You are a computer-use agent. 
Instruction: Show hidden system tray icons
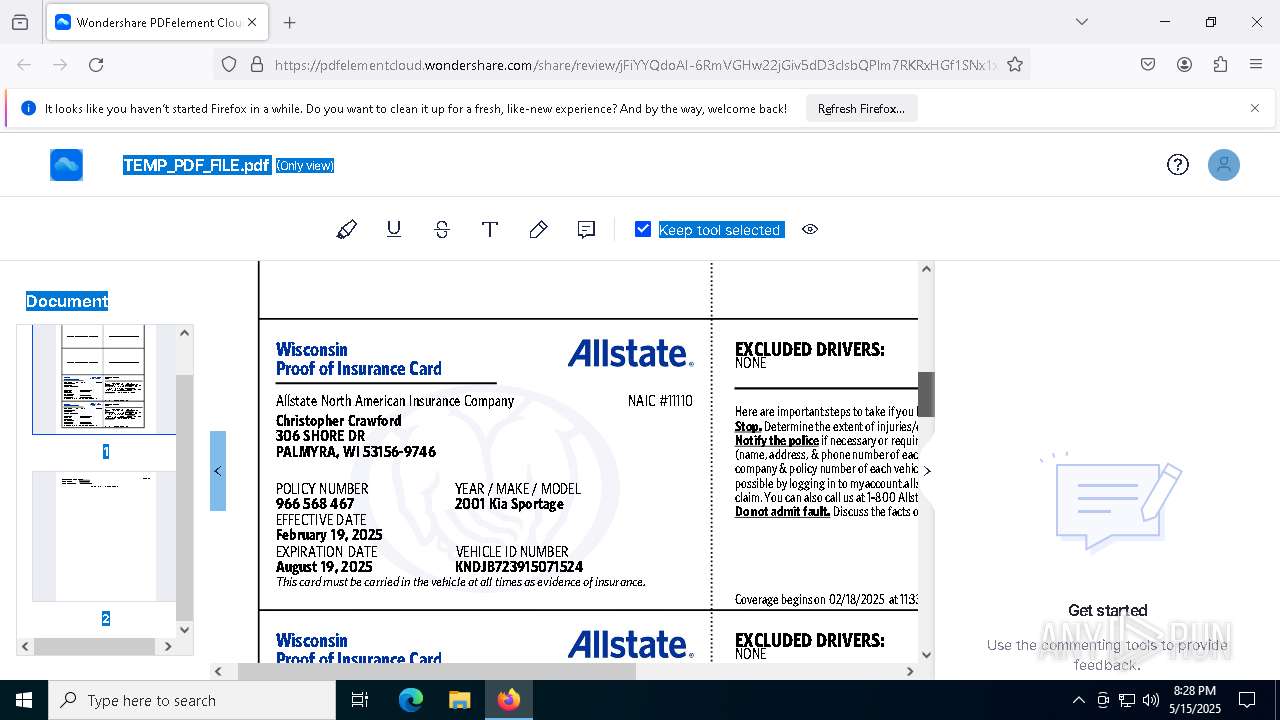point(1078,700)
